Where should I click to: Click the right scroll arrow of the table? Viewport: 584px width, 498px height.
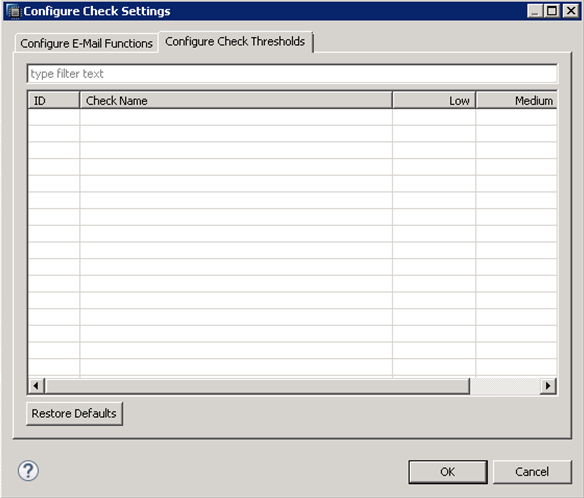548,386
